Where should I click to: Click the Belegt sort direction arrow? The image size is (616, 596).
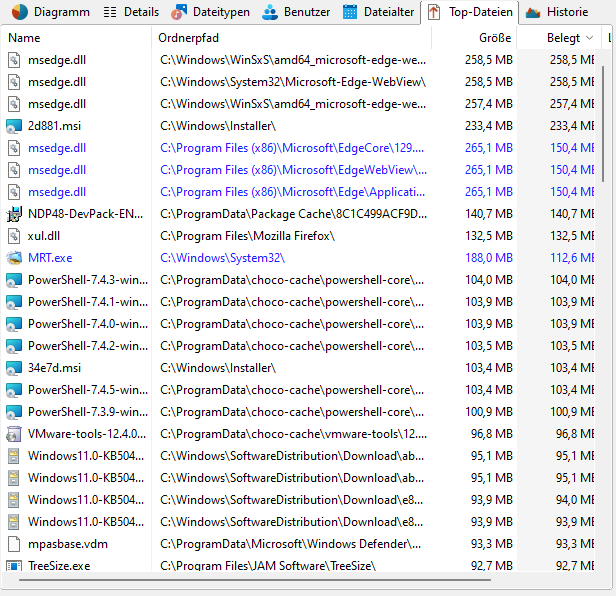click(589, 38)
